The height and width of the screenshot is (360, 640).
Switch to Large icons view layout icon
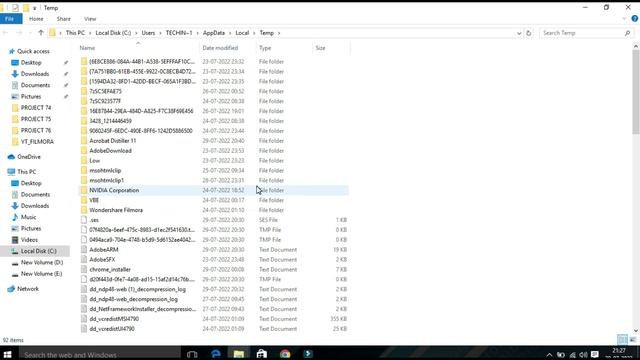pos(632,340)
